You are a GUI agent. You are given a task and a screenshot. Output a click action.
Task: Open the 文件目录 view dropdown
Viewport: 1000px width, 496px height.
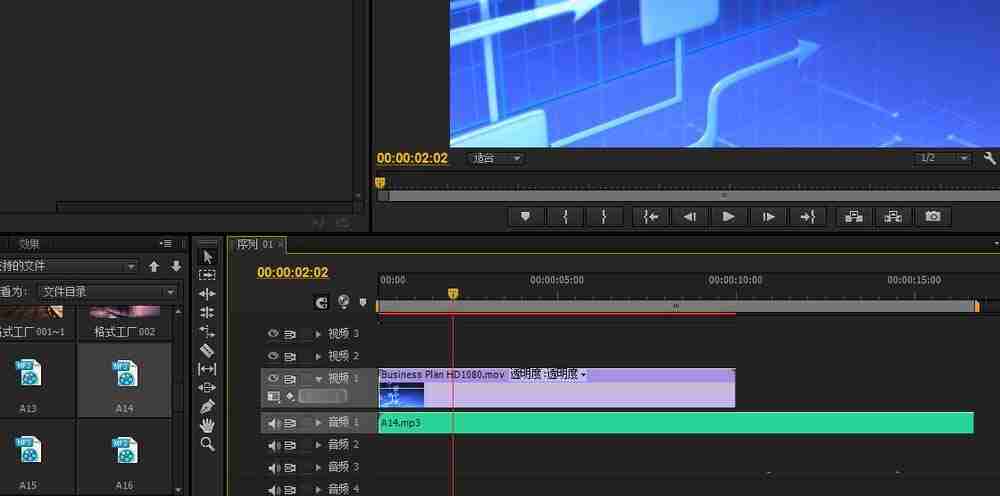coord(107,292)
